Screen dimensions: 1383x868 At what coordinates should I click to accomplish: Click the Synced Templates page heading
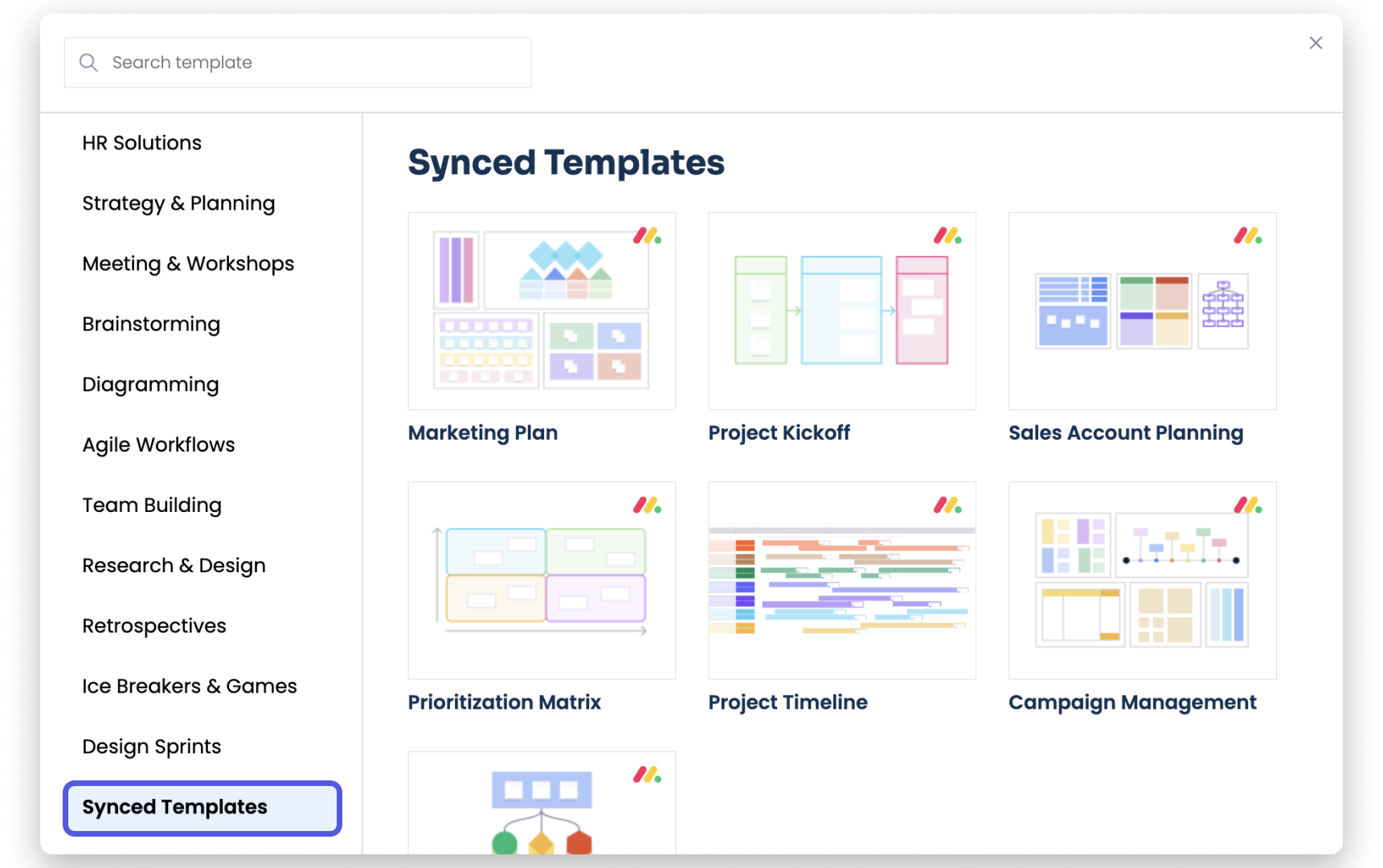[x=566, y=162]
